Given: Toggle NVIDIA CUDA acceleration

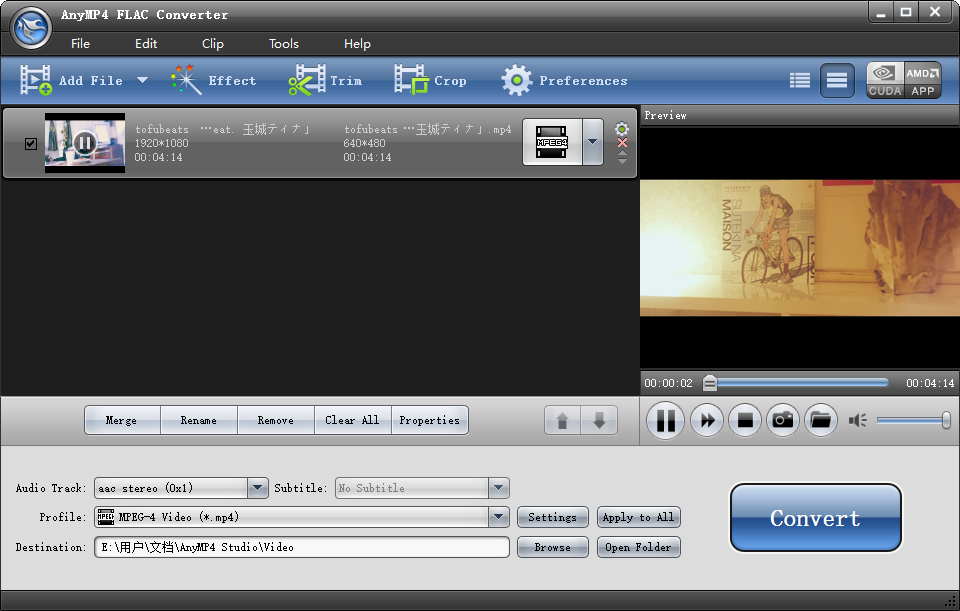Looking at the screenshot, I should pos(885,81).
